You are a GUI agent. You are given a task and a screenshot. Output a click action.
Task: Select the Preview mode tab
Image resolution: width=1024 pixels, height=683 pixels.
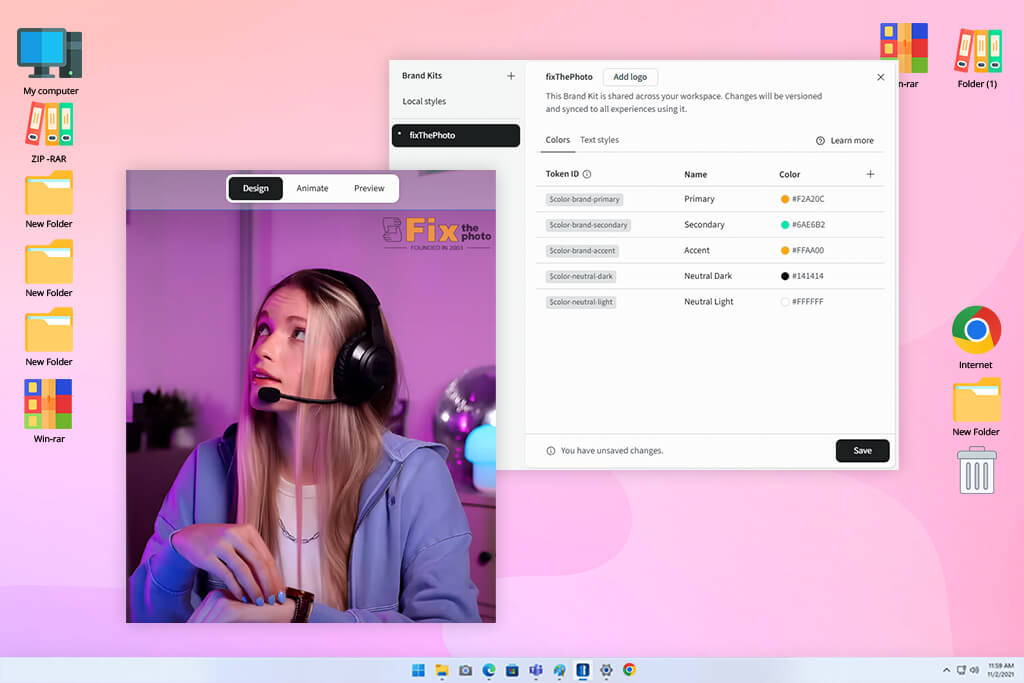pos(369,188)
